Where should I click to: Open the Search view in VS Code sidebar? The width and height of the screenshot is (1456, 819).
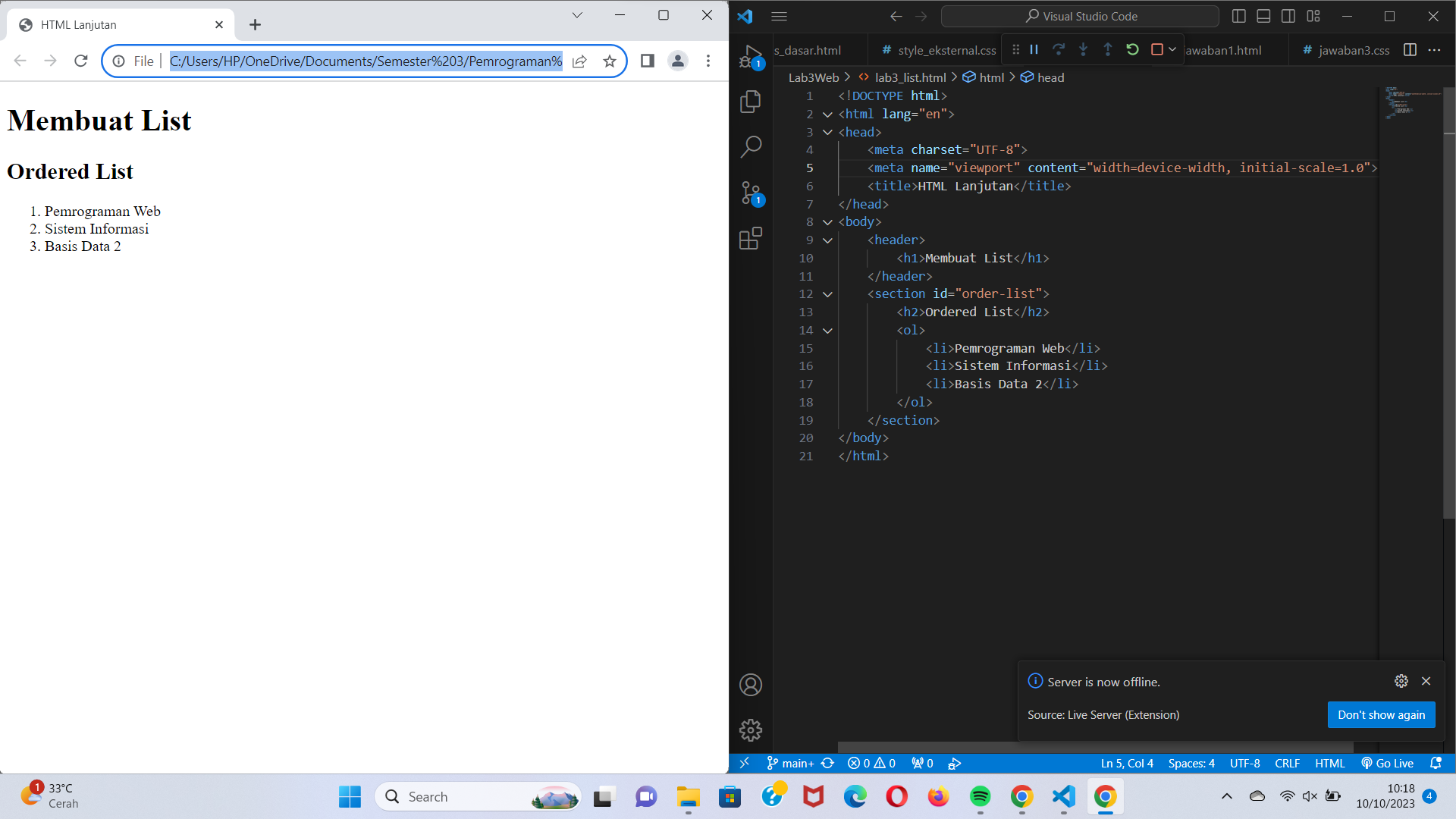(x=751, y=146)
